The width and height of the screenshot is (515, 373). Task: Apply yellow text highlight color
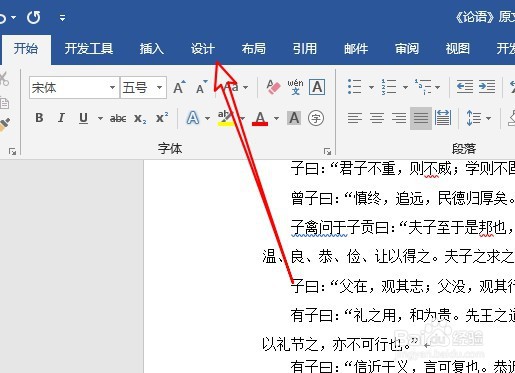tap(226, 118)
